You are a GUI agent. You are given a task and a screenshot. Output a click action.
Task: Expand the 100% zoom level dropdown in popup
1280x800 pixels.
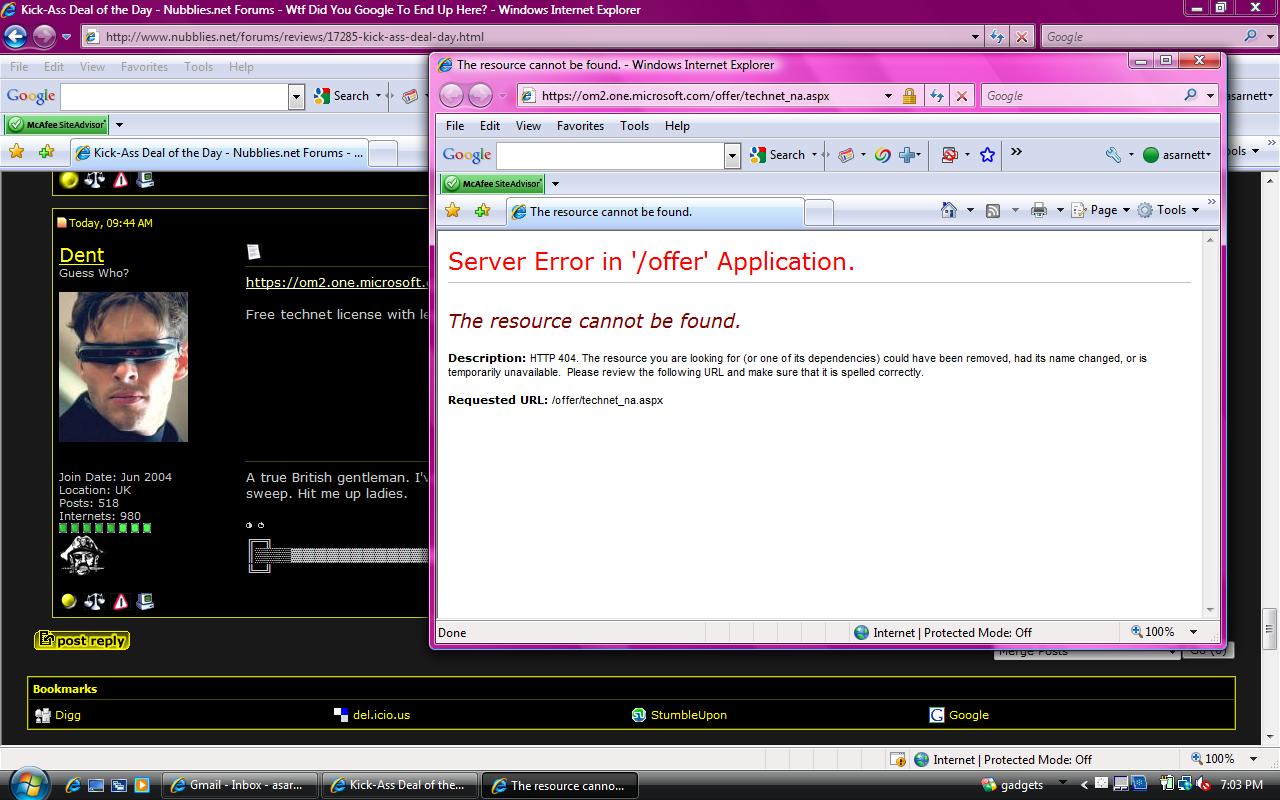click(x=1192, y=632)
